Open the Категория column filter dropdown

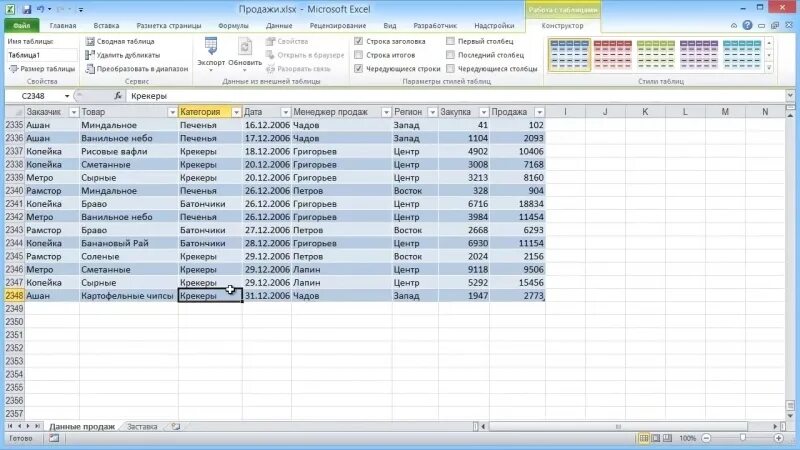pyautogui.click(x=236, y=112)
